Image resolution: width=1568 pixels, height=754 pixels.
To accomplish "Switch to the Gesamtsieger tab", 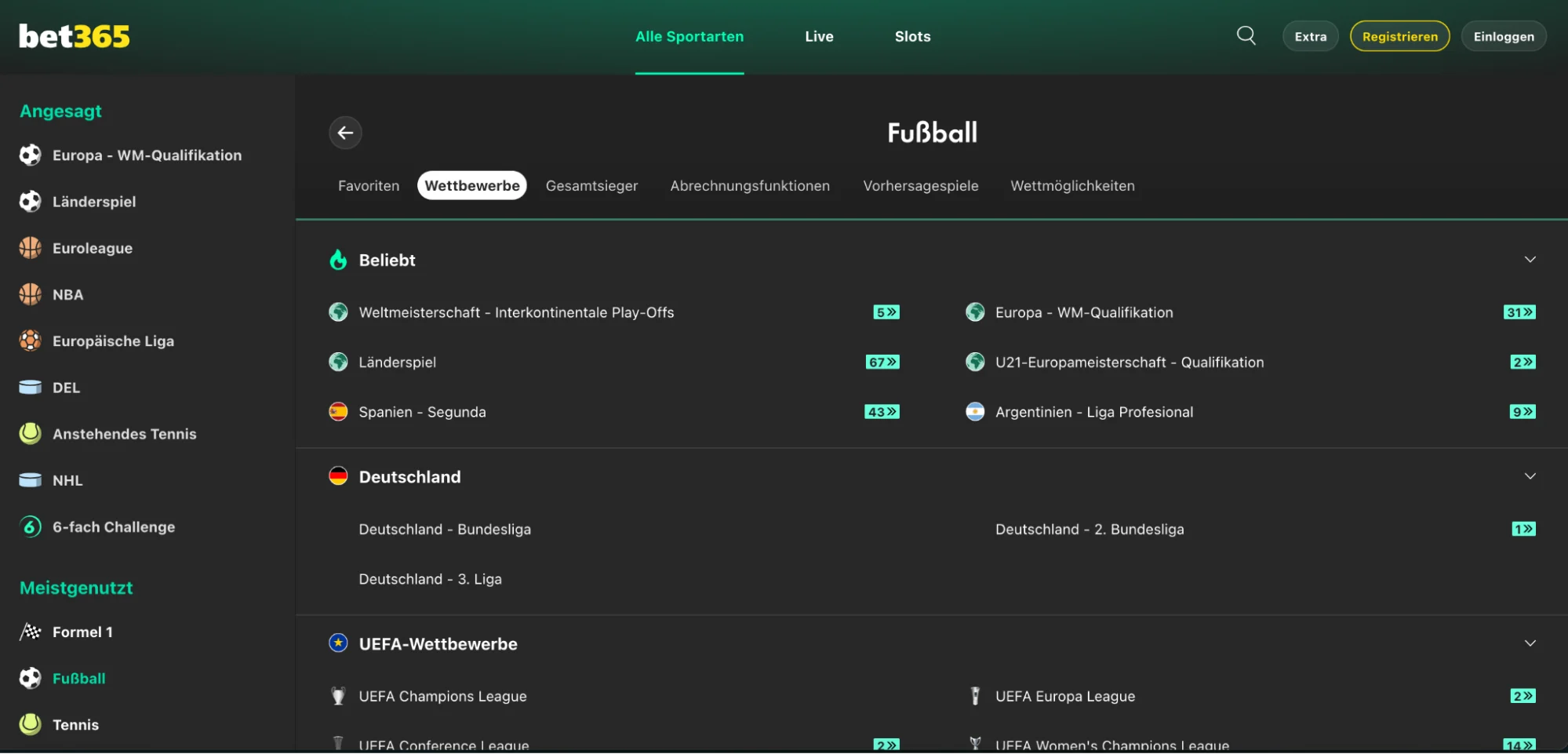I will pyautogui.click(x=591, y=186).
